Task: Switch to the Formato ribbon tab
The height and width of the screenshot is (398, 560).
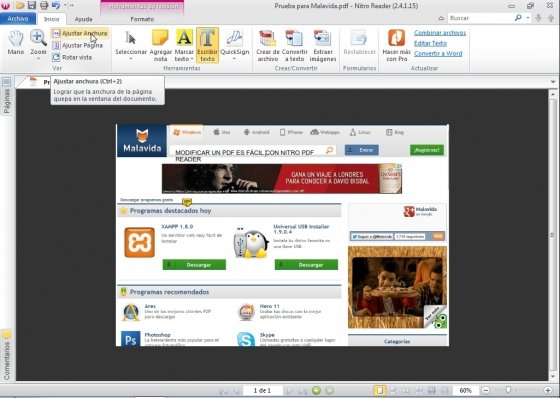Action: point(142,19)
